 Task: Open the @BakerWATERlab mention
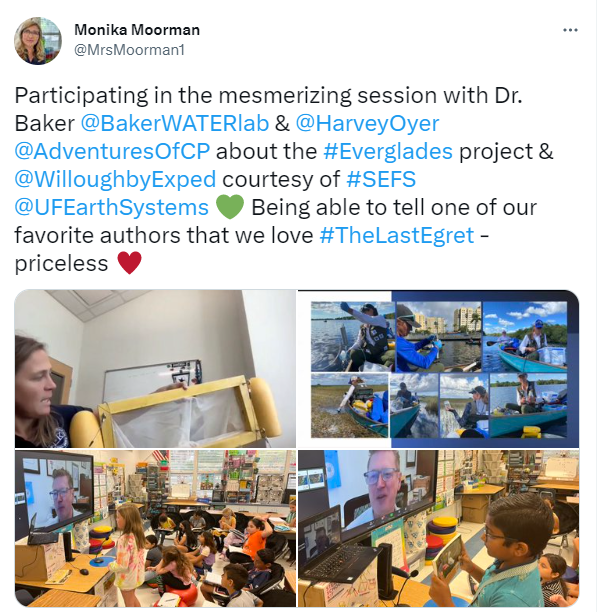click(175, 123)
